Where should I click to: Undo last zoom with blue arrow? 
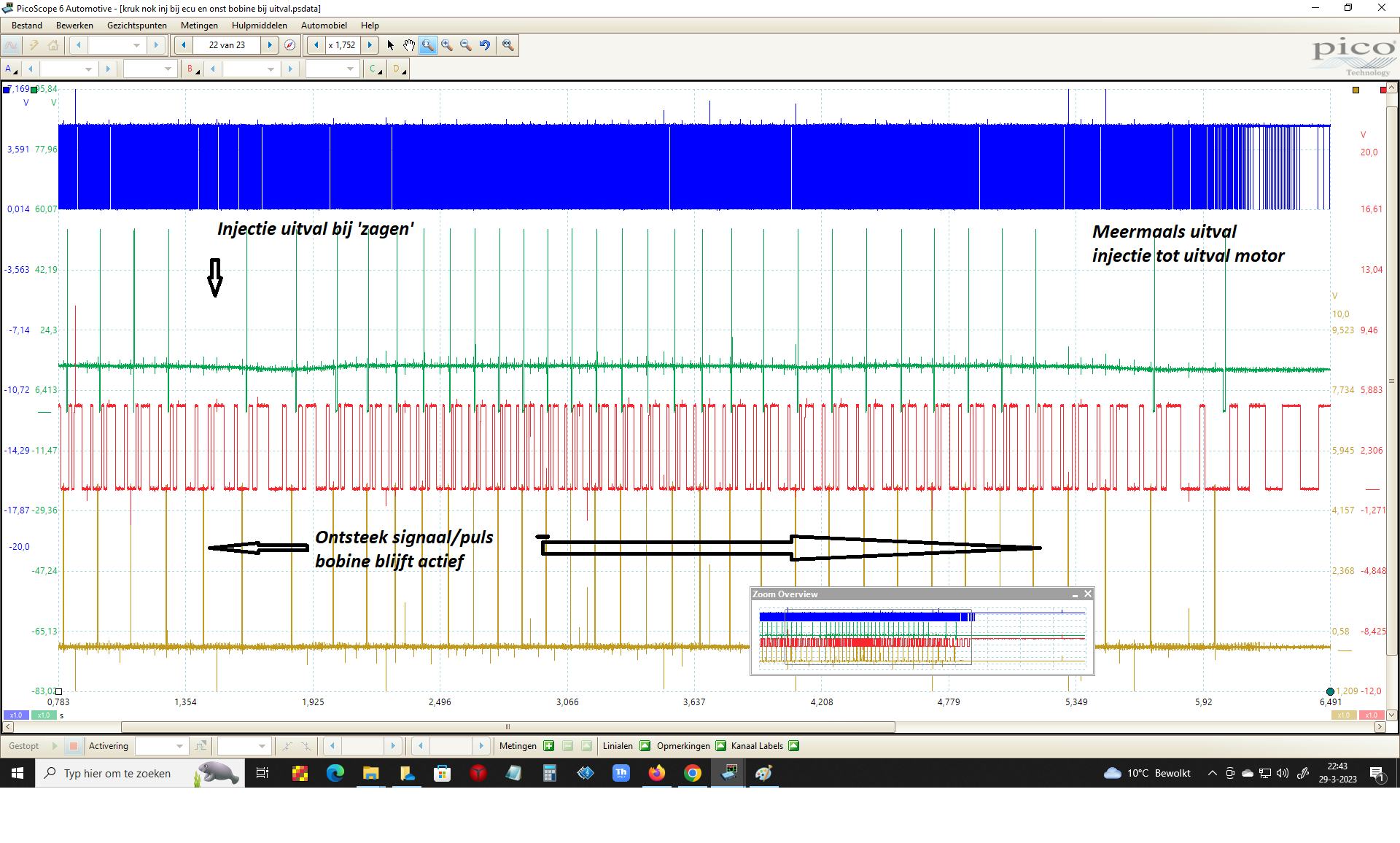click(485, 45)
